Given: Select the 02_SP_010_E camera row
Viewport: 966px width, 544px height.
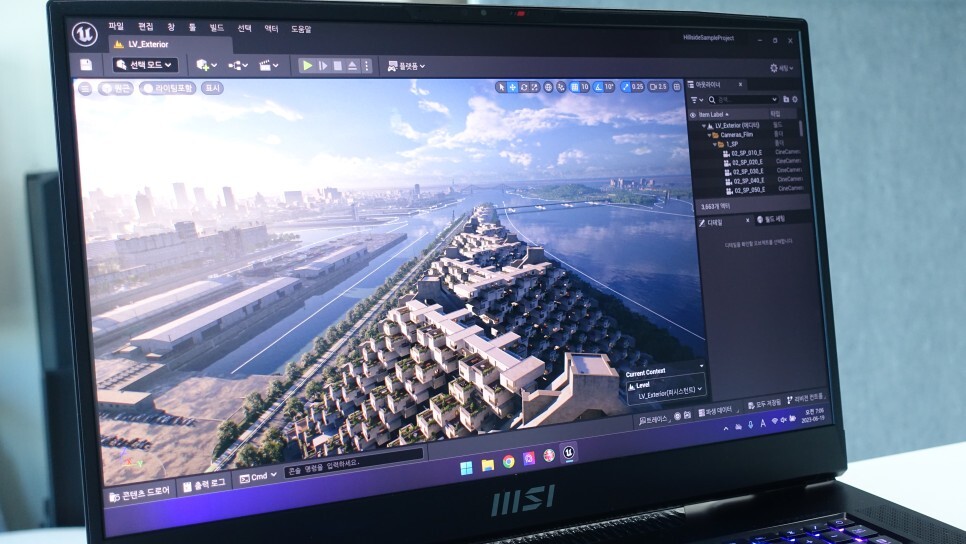Looking at the screenshot, I should (745, 153).
